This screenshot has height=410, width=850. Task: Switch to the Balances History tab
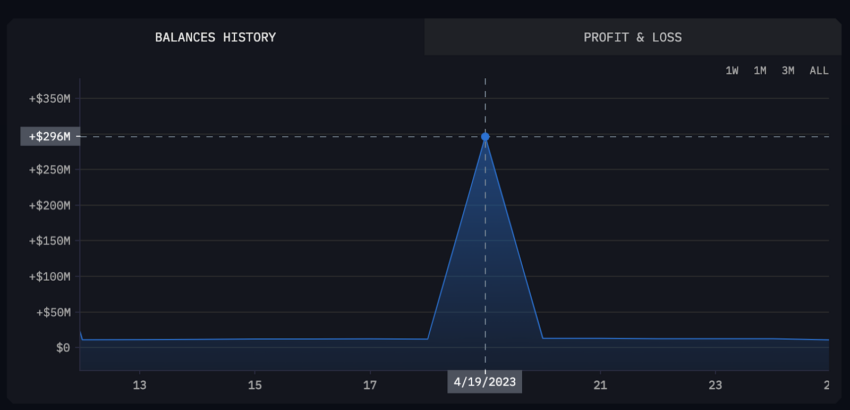(215, 37)
